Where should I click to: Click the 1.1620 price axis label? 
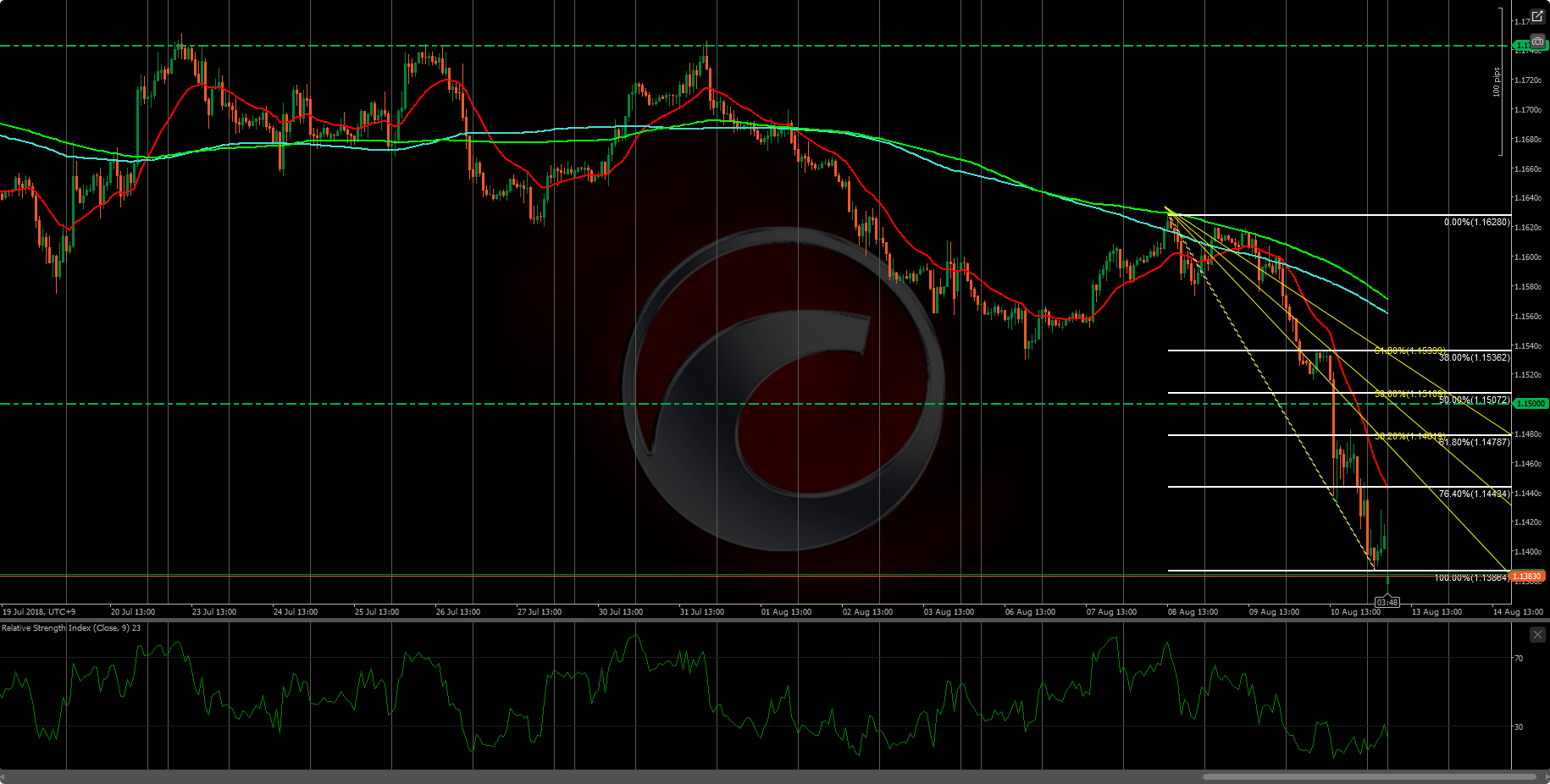tap(1529, 228)
